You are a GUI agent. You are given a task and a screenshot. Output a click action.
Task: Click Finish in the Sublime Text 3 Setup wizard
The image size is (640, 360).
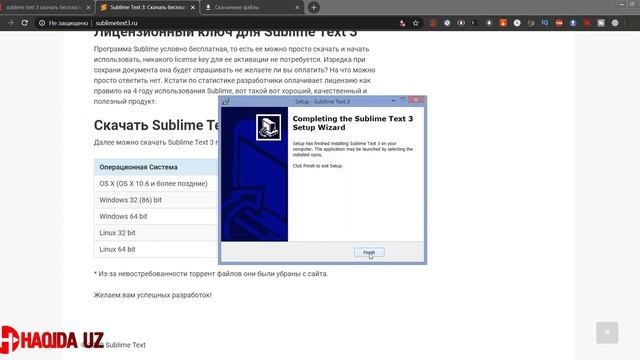click(x=369, y=252)
